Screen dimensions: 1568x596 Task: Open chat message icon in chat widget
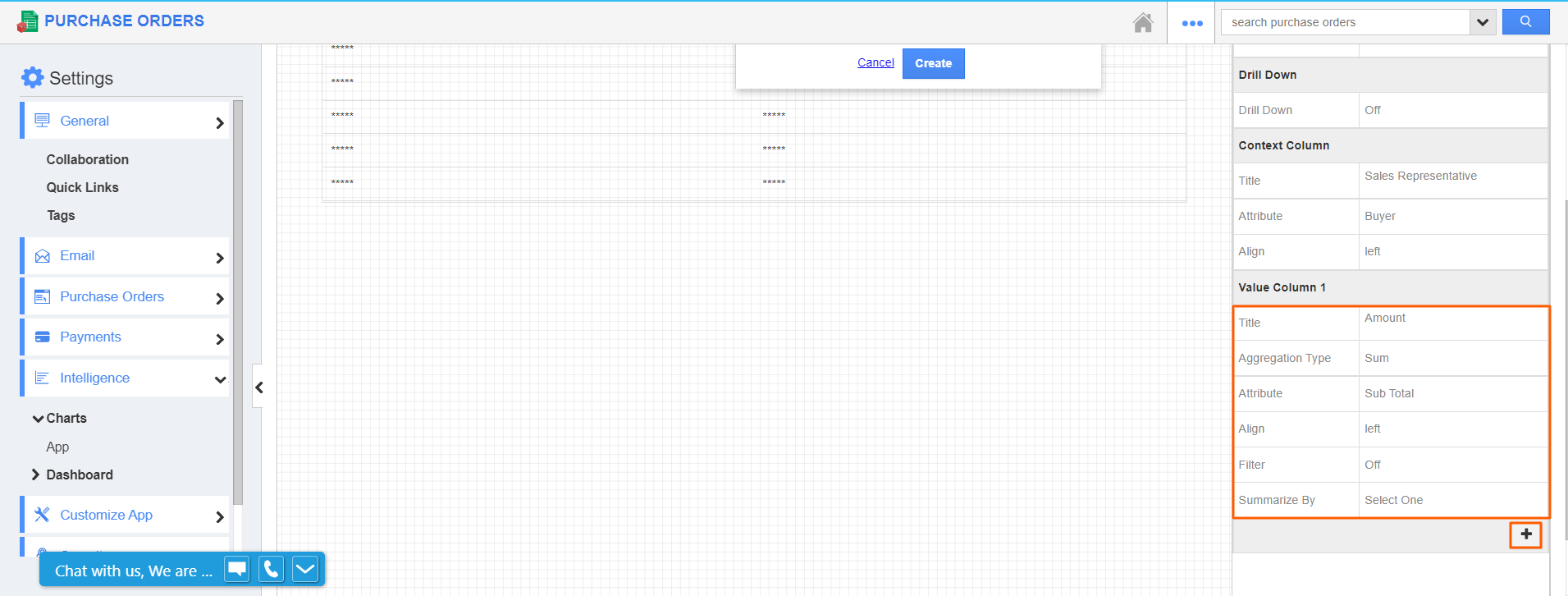(237, 568)
